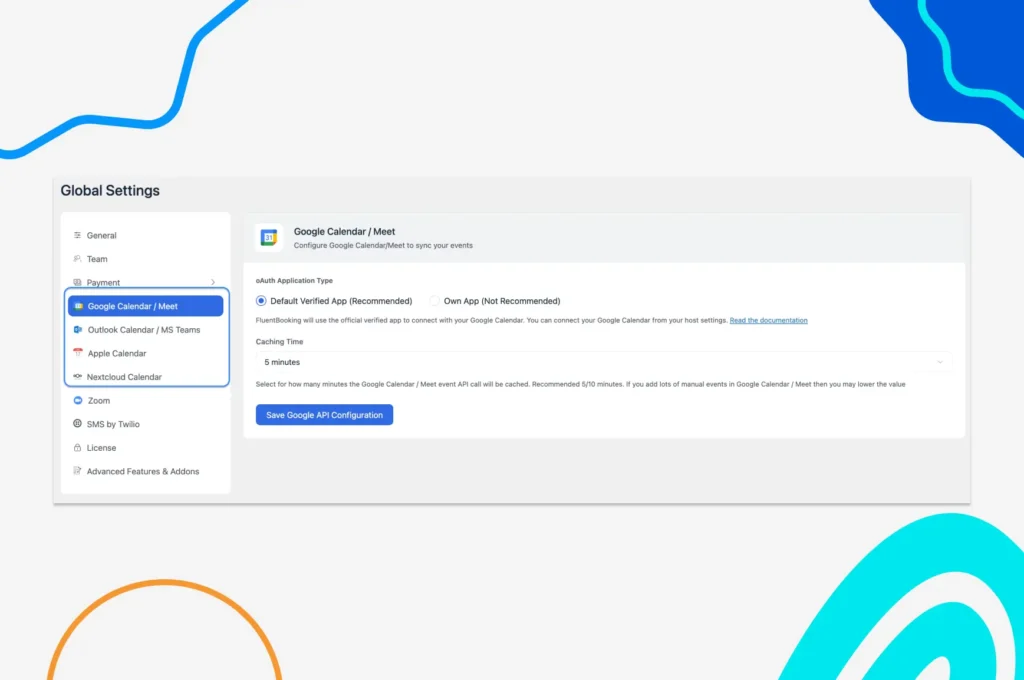Select Default Verified App option
This screenshot has width=1024, height=680.
260,300
